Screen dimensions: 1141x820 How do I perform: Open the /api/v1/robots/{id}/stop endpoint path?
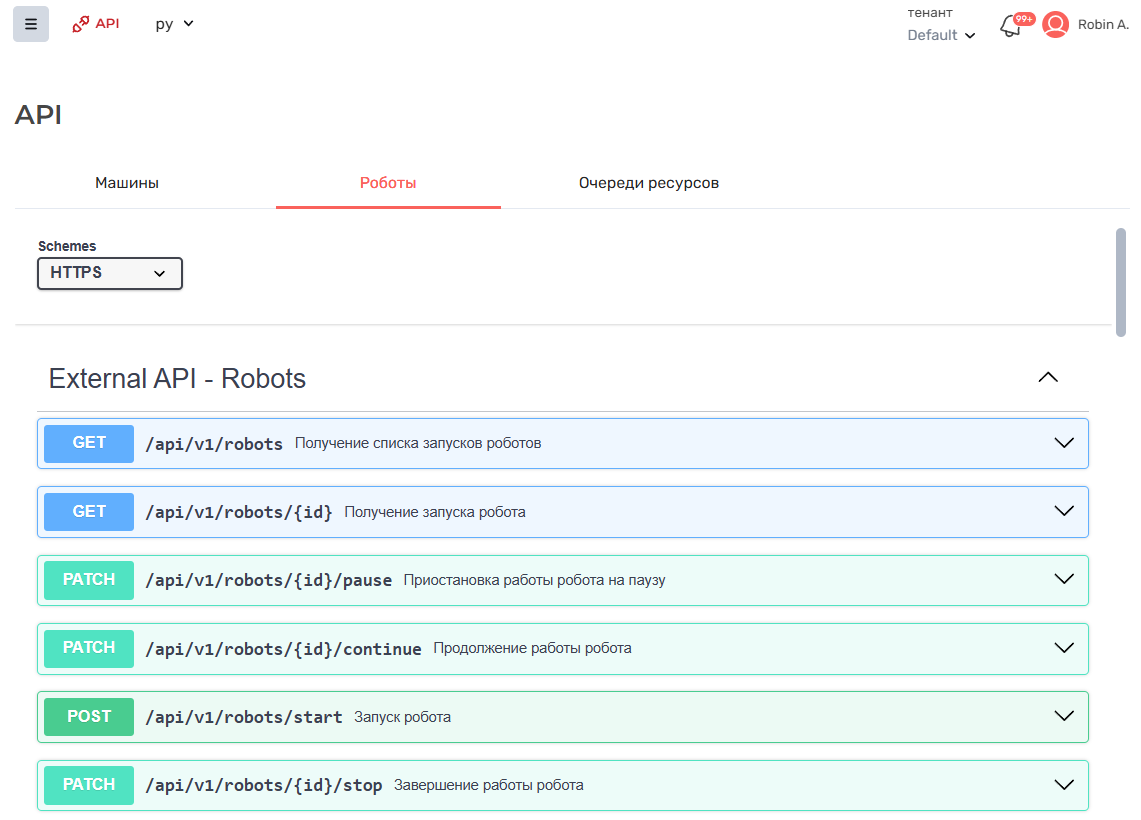[264, 785]
